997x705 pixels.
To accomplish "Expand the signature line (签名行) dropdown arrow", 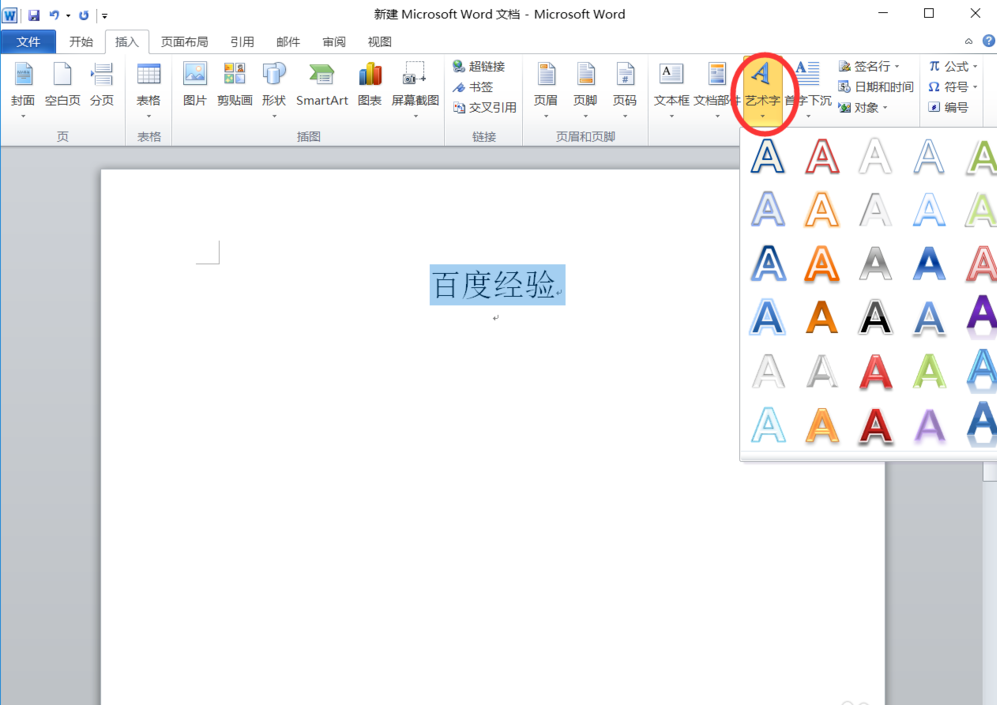I will point(897,66).
